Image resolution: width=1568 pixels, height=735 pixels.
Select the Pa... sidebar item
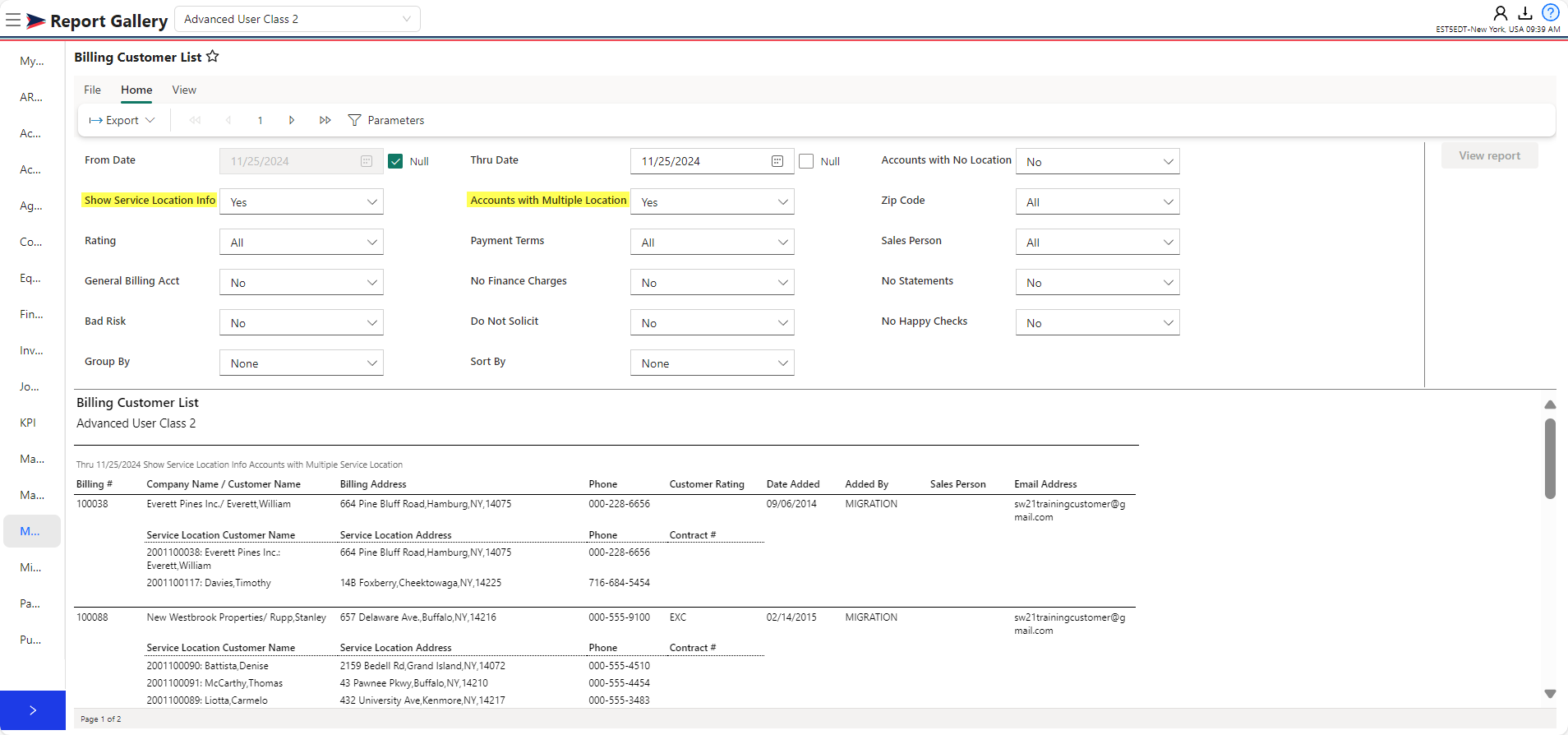(x=32, y=603)
